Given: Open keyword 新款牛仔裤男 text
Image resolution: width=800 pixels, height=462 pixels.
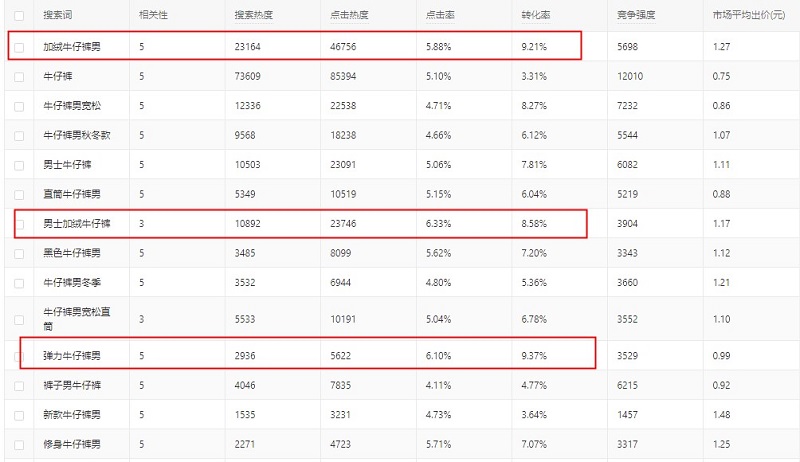Looking at the screenshot, I should point(71,414).
